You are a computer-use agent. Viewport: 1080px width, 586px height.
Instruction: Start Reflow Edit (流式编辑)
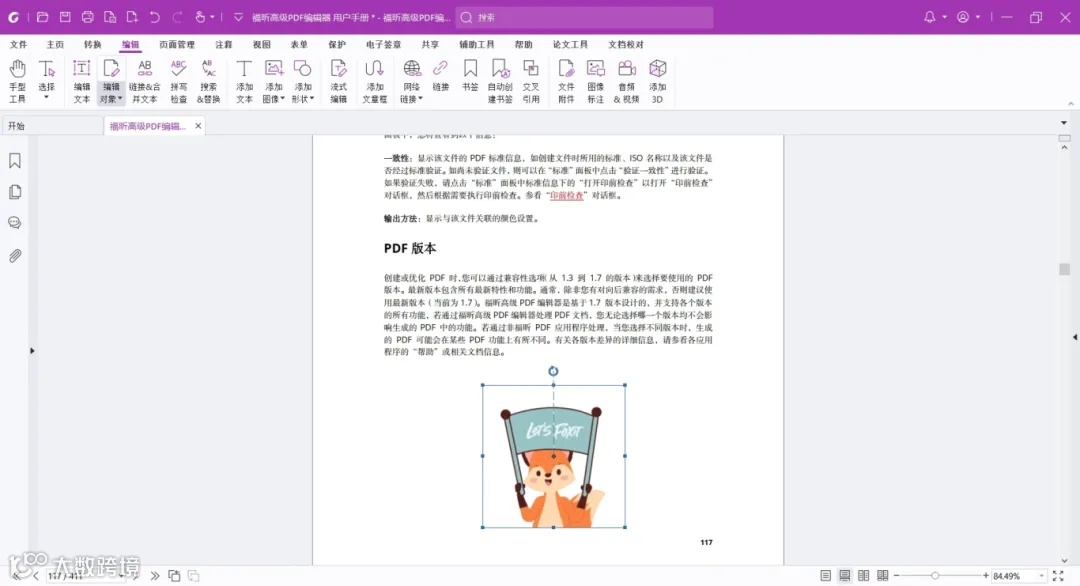click(338, 81)
